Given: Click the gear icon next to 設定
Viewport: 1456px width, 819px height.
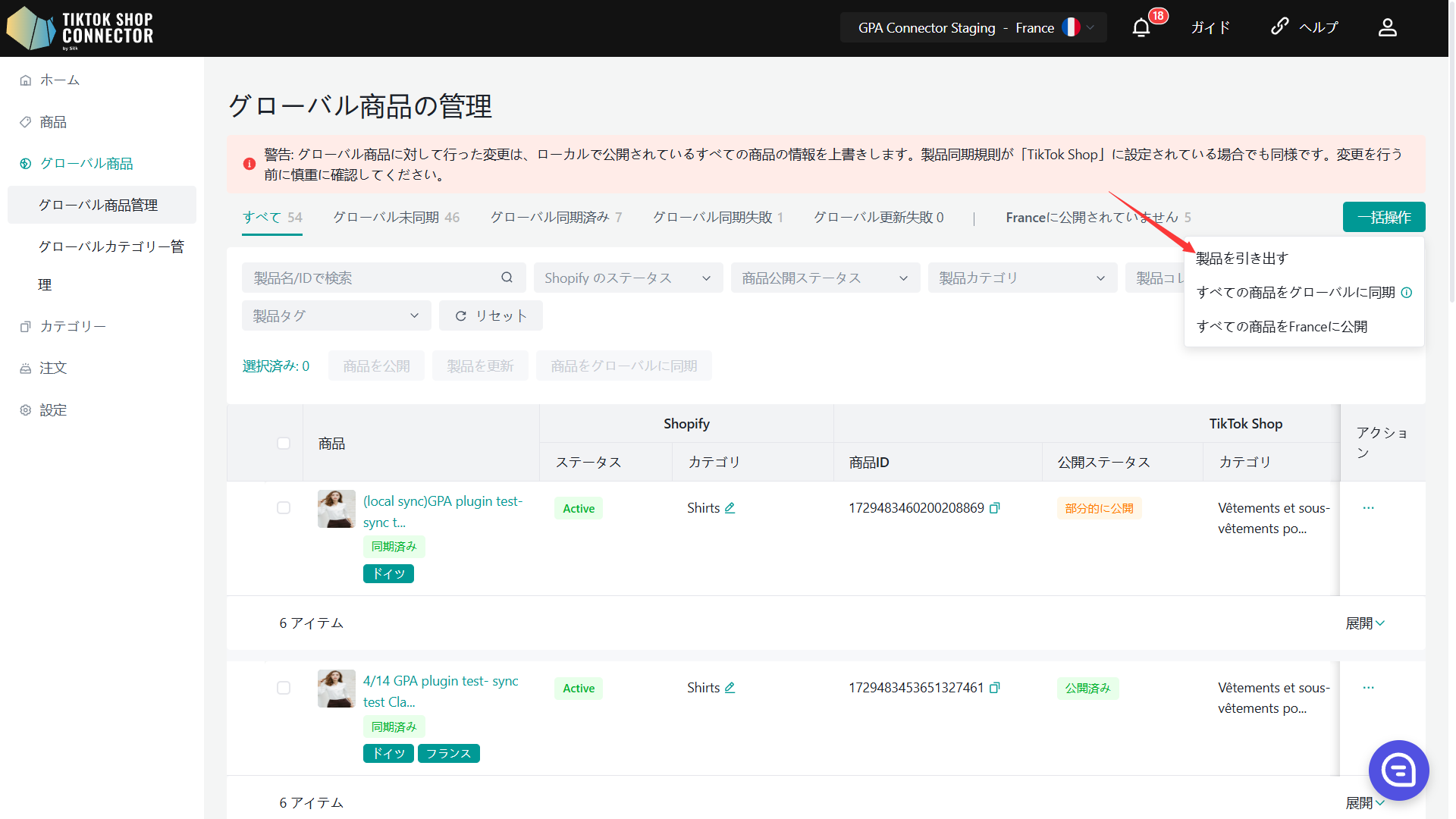Looking at the screenshot, I should [26, 410].
